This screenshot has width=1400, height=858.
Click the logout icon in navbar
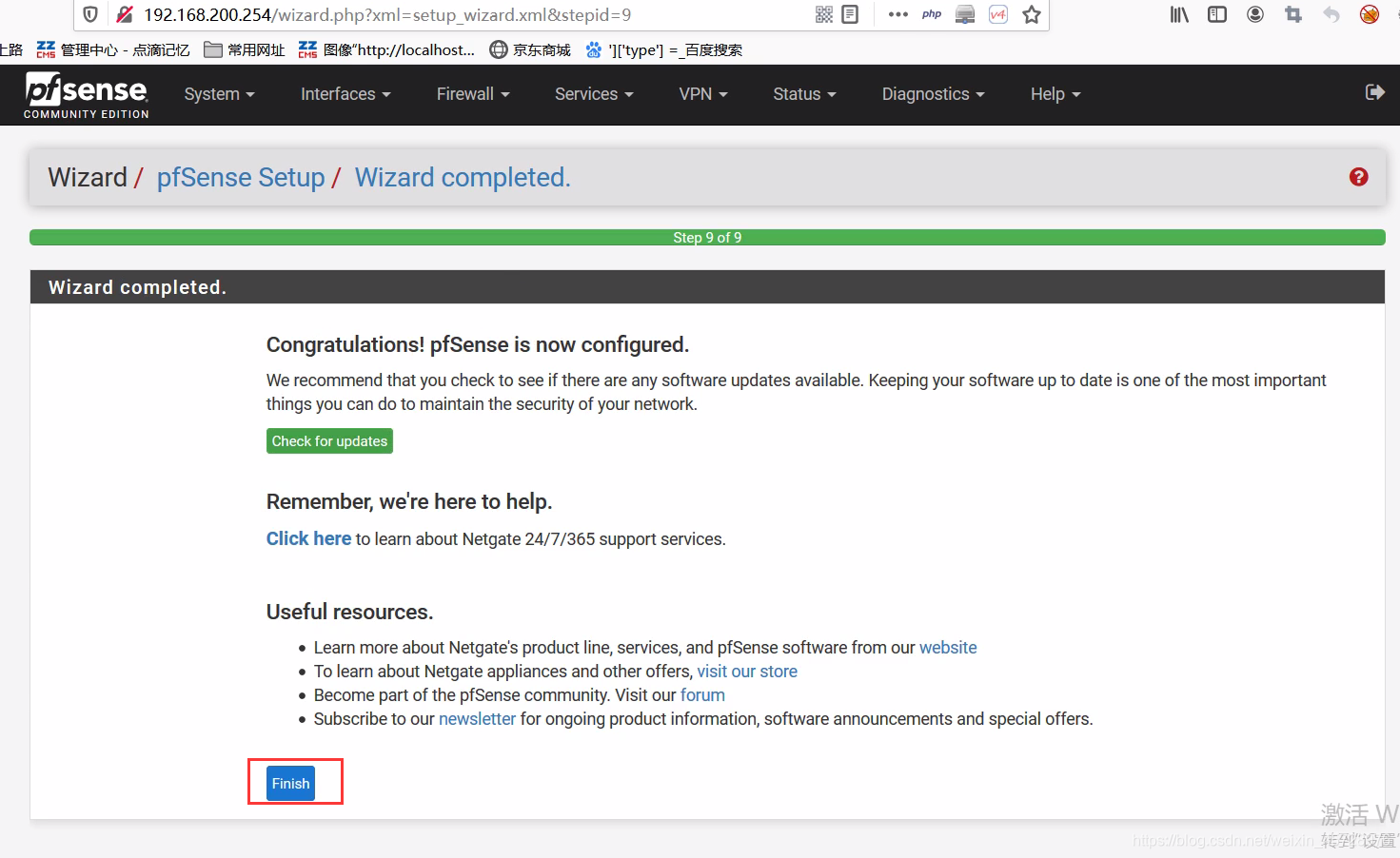pyautogui.click(x=1374, y=92)
